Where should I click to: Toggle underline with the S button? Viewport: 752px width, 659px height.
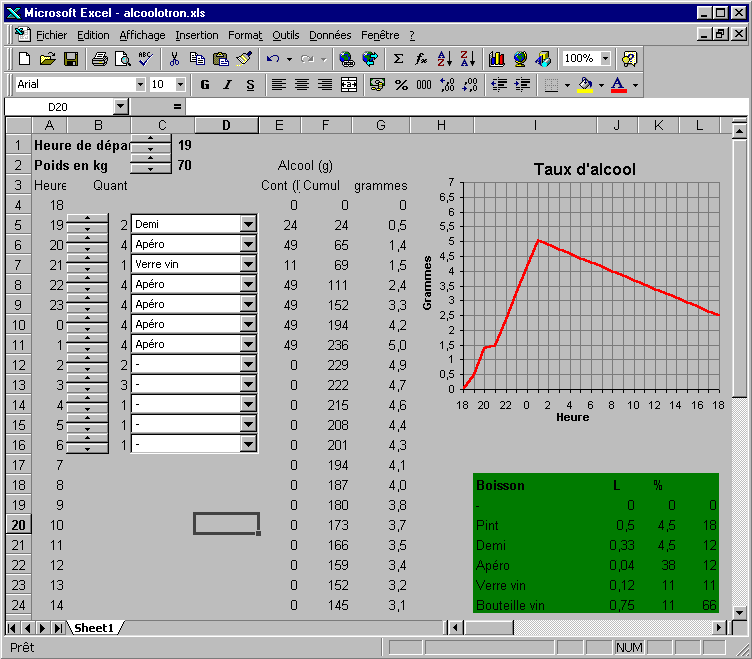click(250, 85)
